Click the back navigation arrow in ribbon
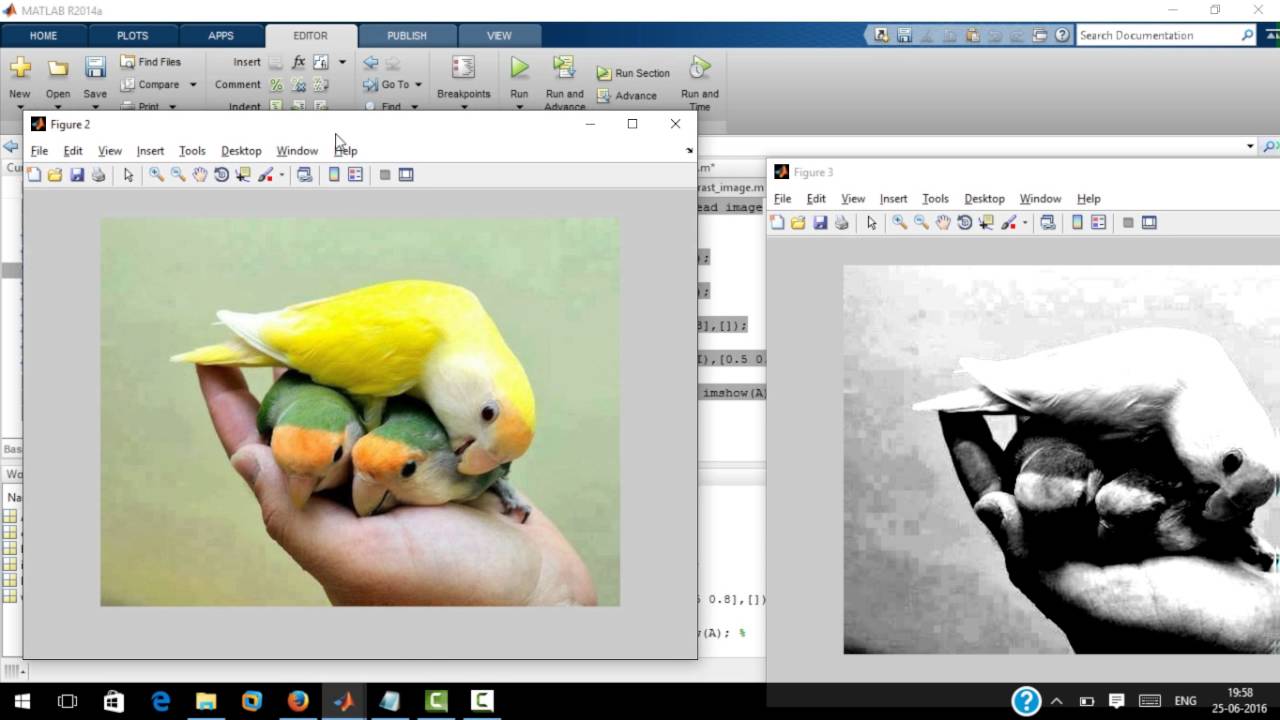The width and height of the screenshot is (1280, 720). tap(371, 62)
